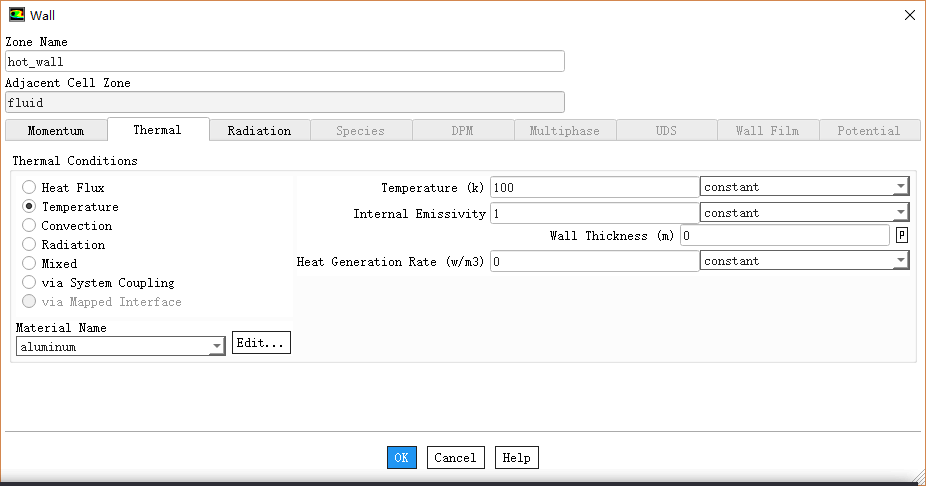Image resolution: width=926 pixels, height=486 pixels.
Task: Click the Wall Thickness parameter P button
Action: [x=902, y=235]
